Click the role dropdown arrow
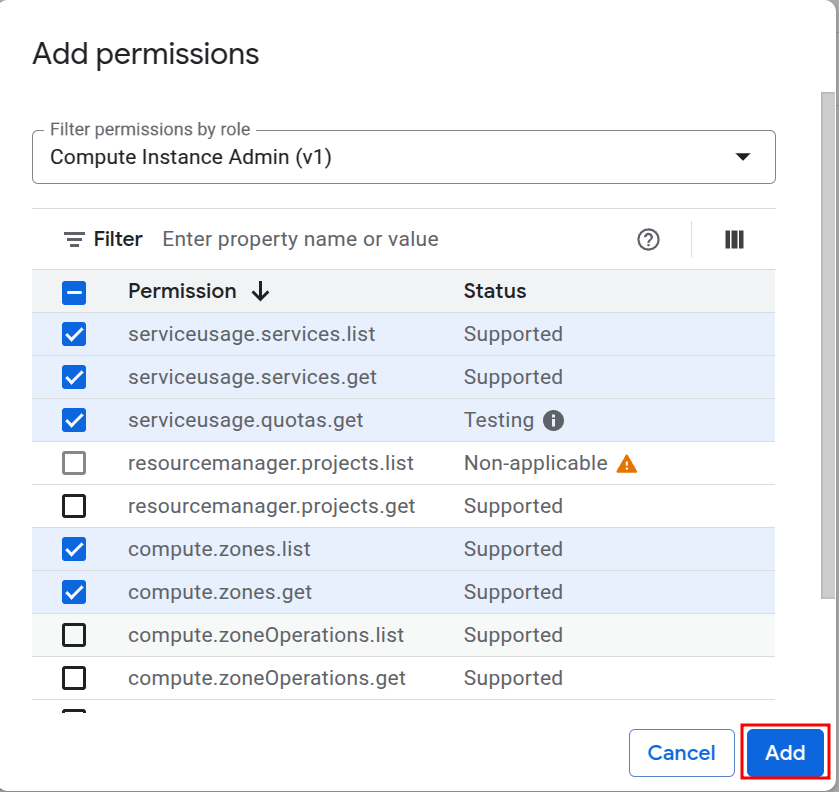Screen dimensions: 839x792 click(743, 157)
